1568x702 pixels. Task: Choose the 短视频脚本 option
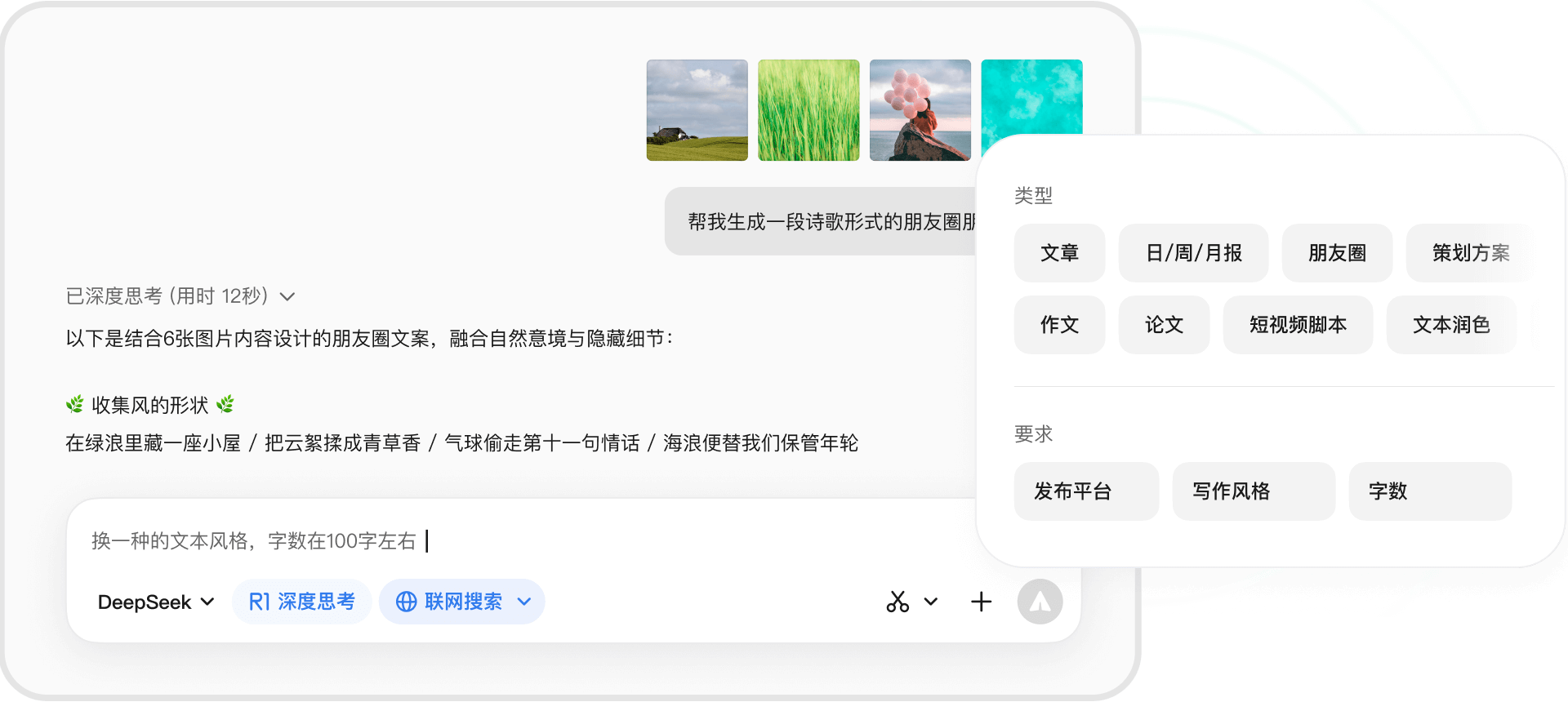(1298, 325)
